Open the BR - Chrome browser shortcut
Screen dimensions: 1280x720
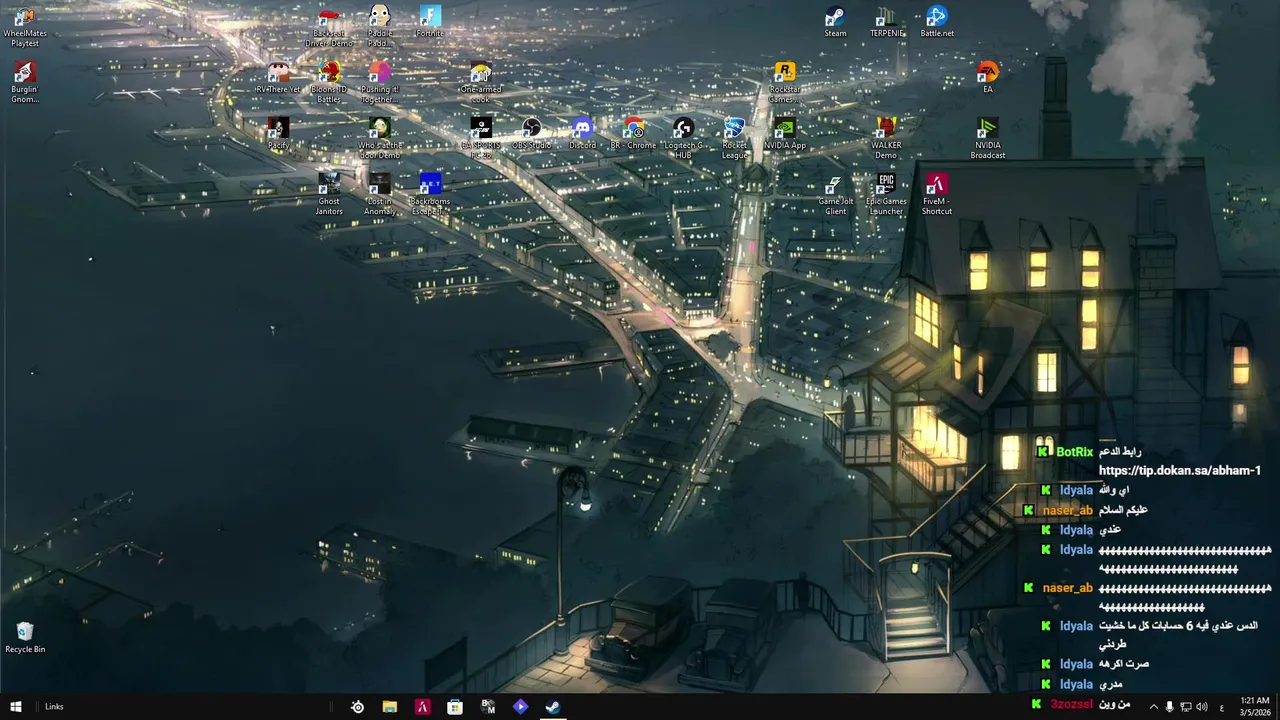click(x=633, y=134)
